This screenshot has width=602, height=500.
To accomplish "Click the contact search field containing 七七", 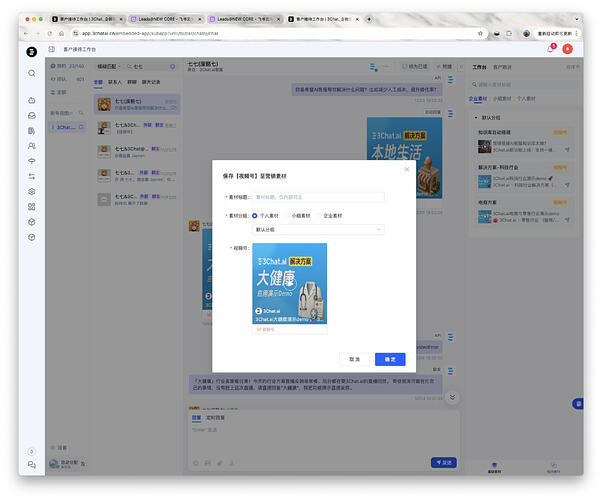I will coord(152,66).
